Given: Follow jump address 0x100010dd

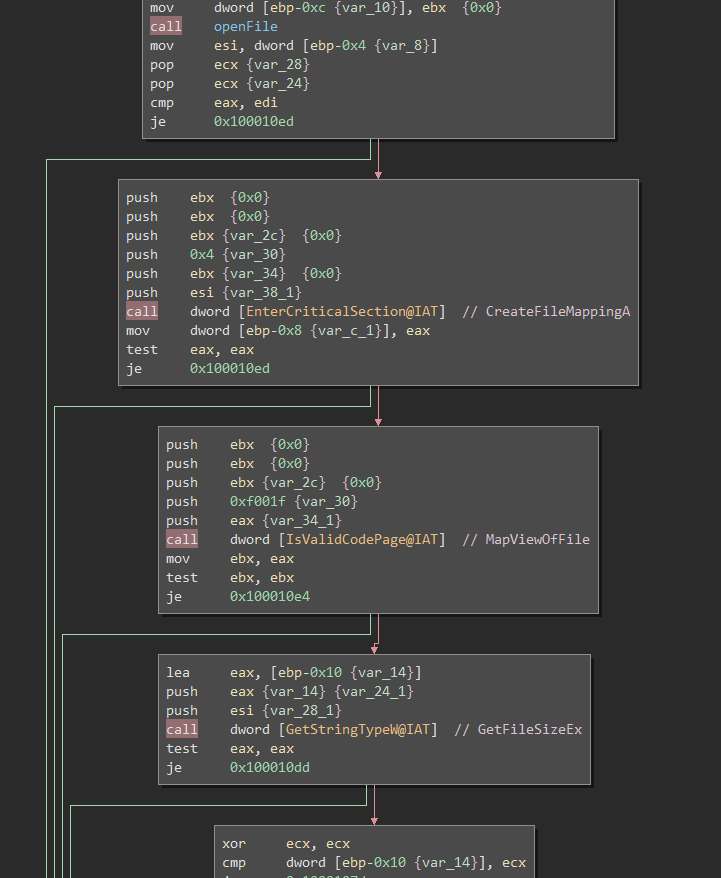Looking at the screenshot, I should tap(270, 768).
